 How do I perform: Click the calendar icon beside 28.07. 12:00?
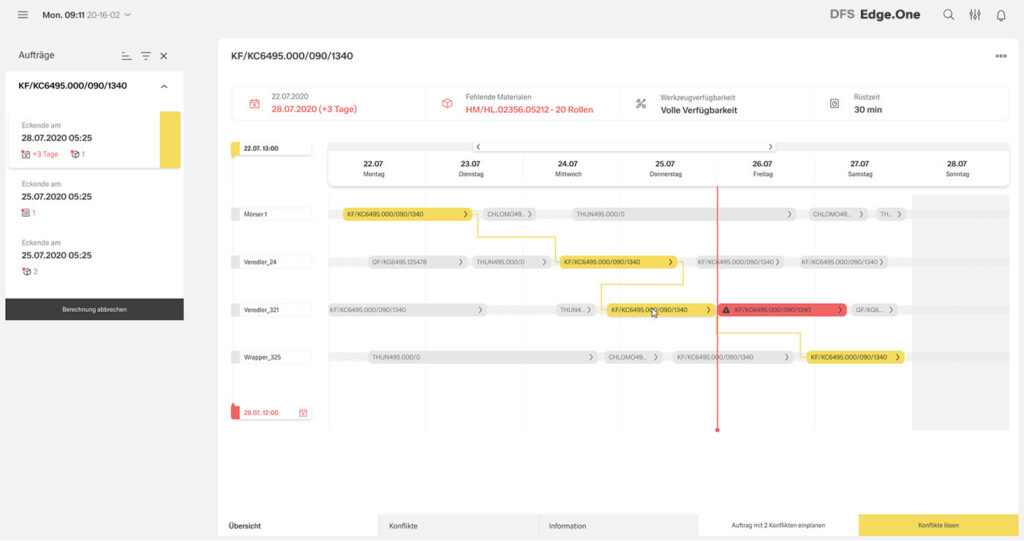303,412
